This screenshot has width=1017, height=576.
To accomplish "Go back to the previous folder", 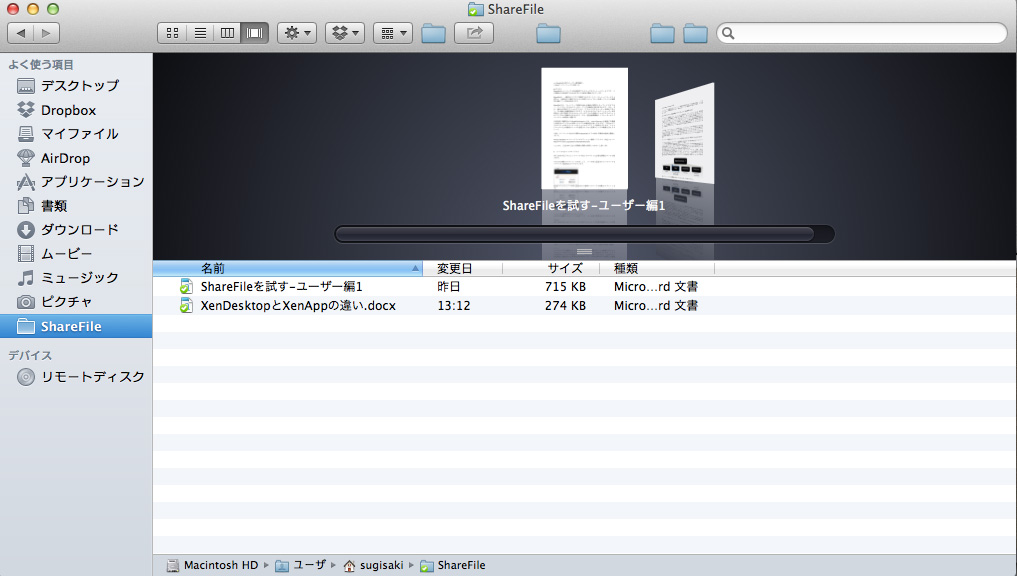I will (x=21, y=33).
